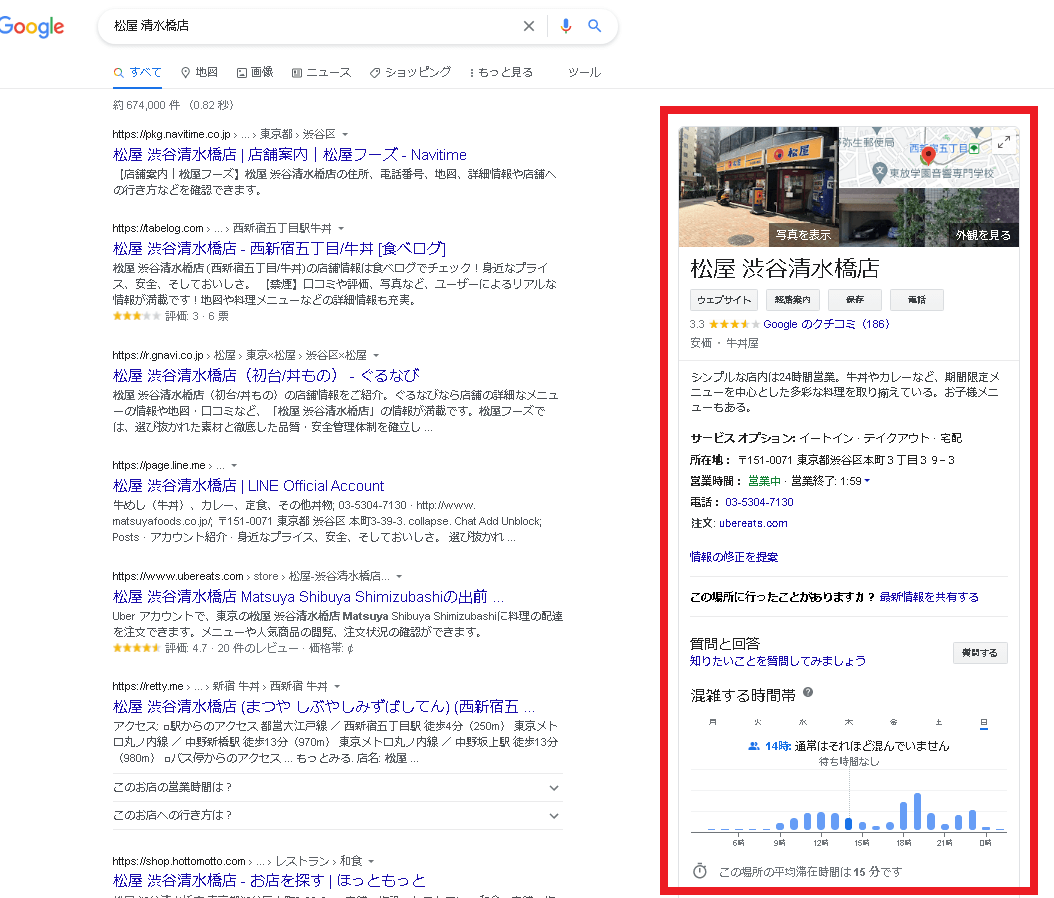The width and height of the screenshot is (1054, 898).
Task: Submit search with magnifier icon
Action: 594,26
